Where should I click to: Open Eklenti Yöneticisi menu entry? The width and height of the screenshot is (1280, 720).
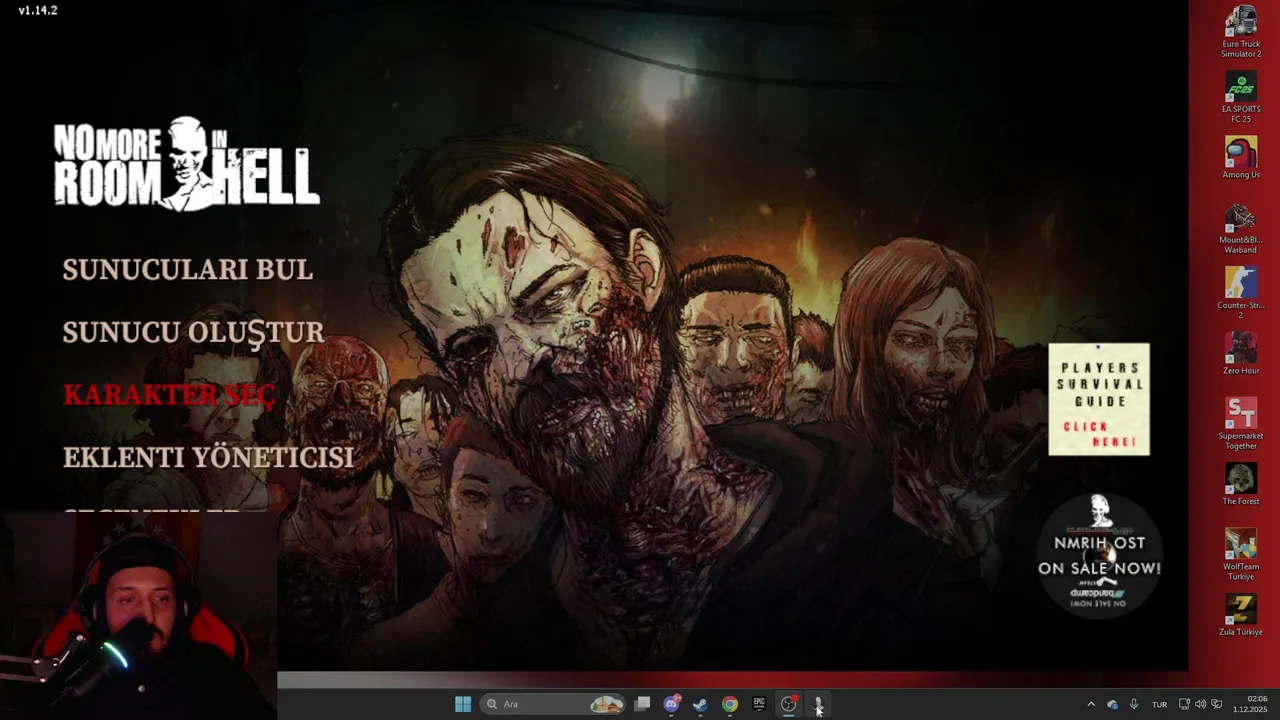pyautogui.click(x=208, y=457)
